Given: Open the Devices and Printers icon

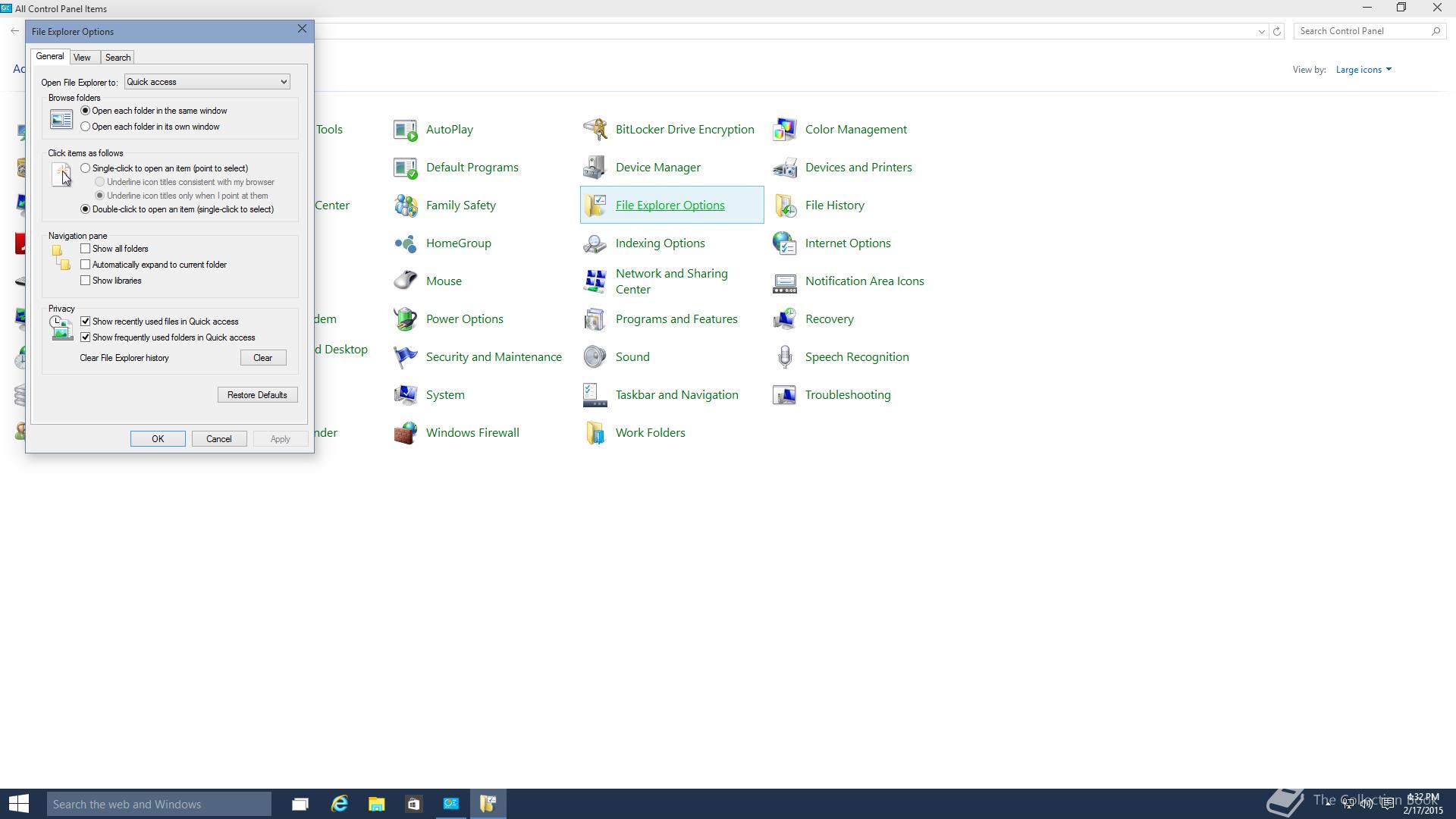Looking at the screenshot, I should pos(785,168).
